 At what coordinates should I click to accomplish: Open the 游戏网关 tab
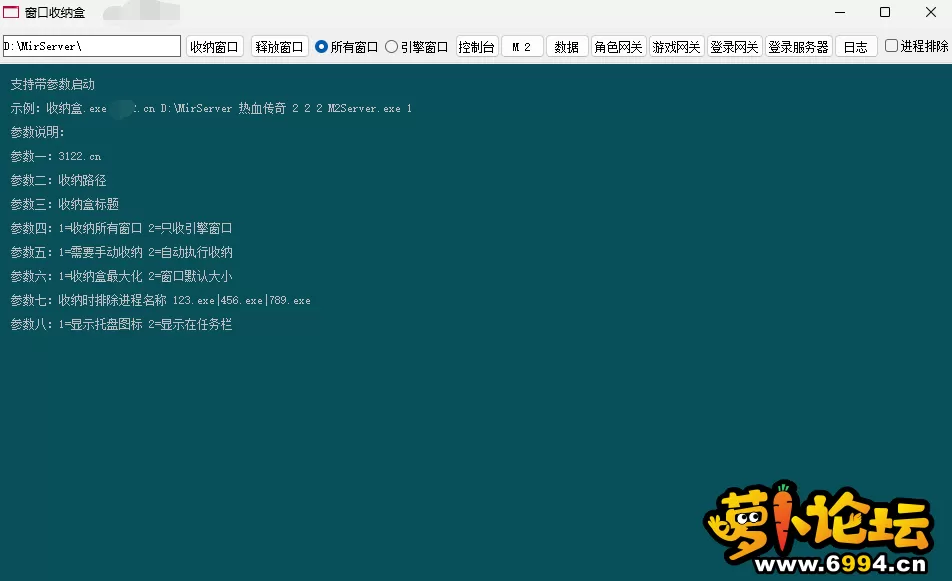tap(676, 47)
